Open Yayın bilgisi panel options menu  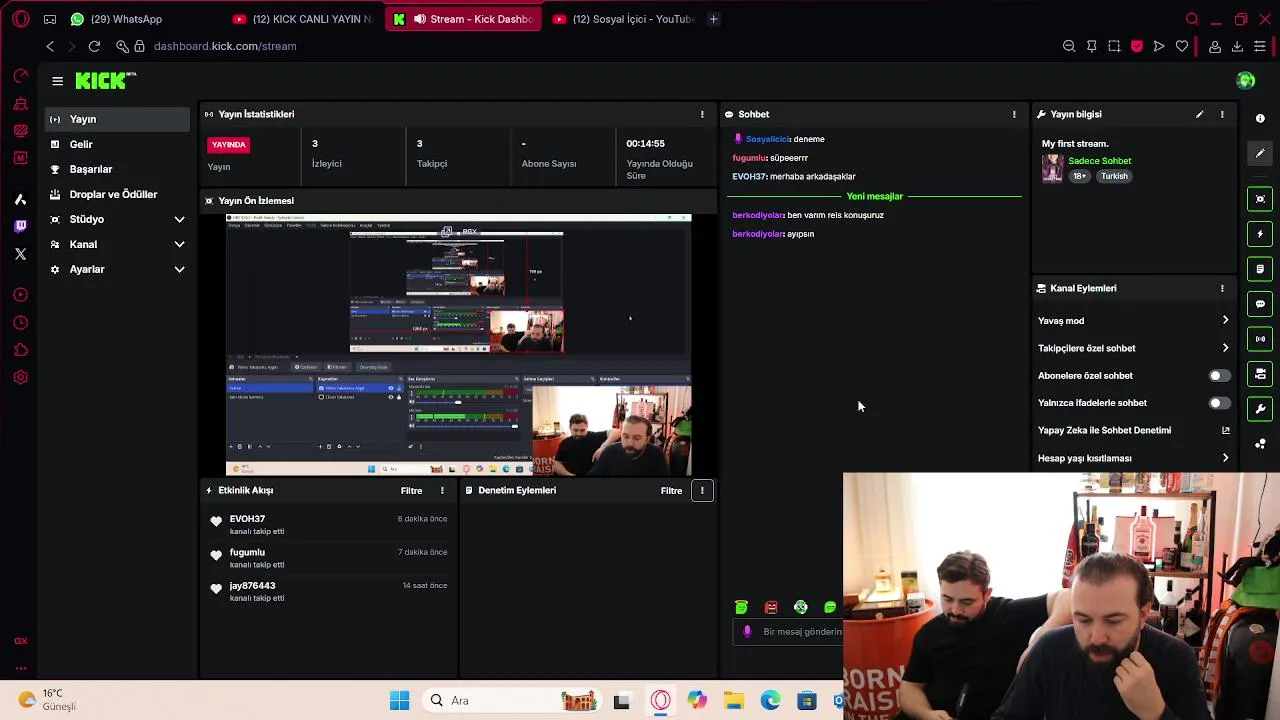pyautogui.click(x=1222, y=114)
